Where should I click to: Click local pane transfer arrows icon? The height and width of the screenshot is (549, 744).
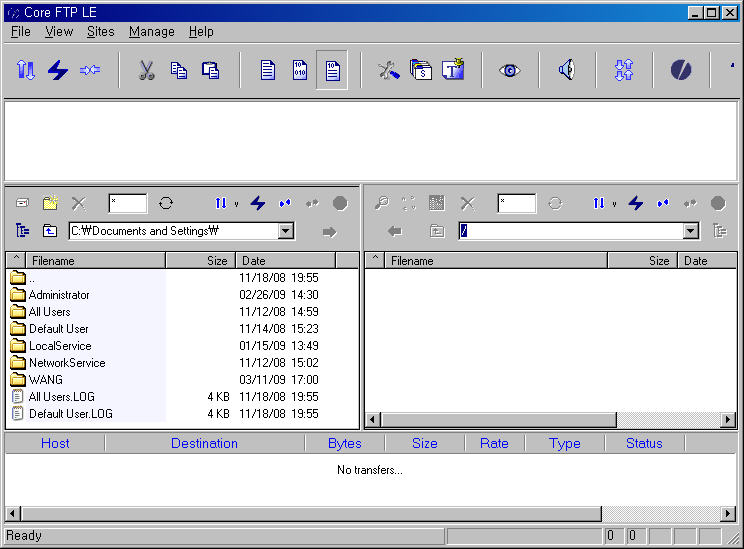(221, 204)
